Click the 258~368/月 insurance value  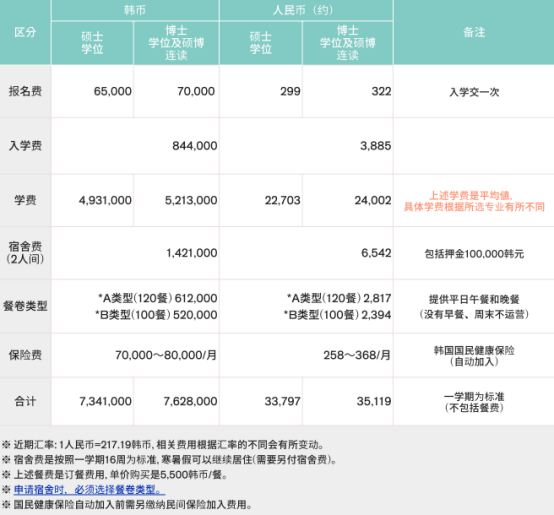(357, 355)
